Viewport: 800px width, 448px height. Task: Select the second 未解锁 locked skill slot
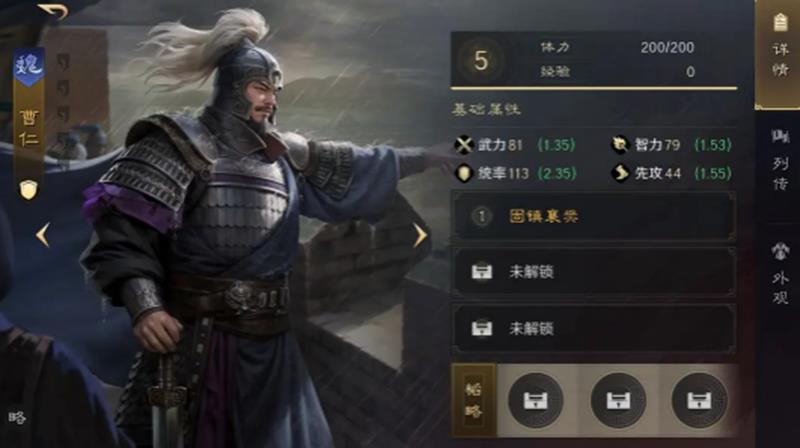tap(594, 329)
